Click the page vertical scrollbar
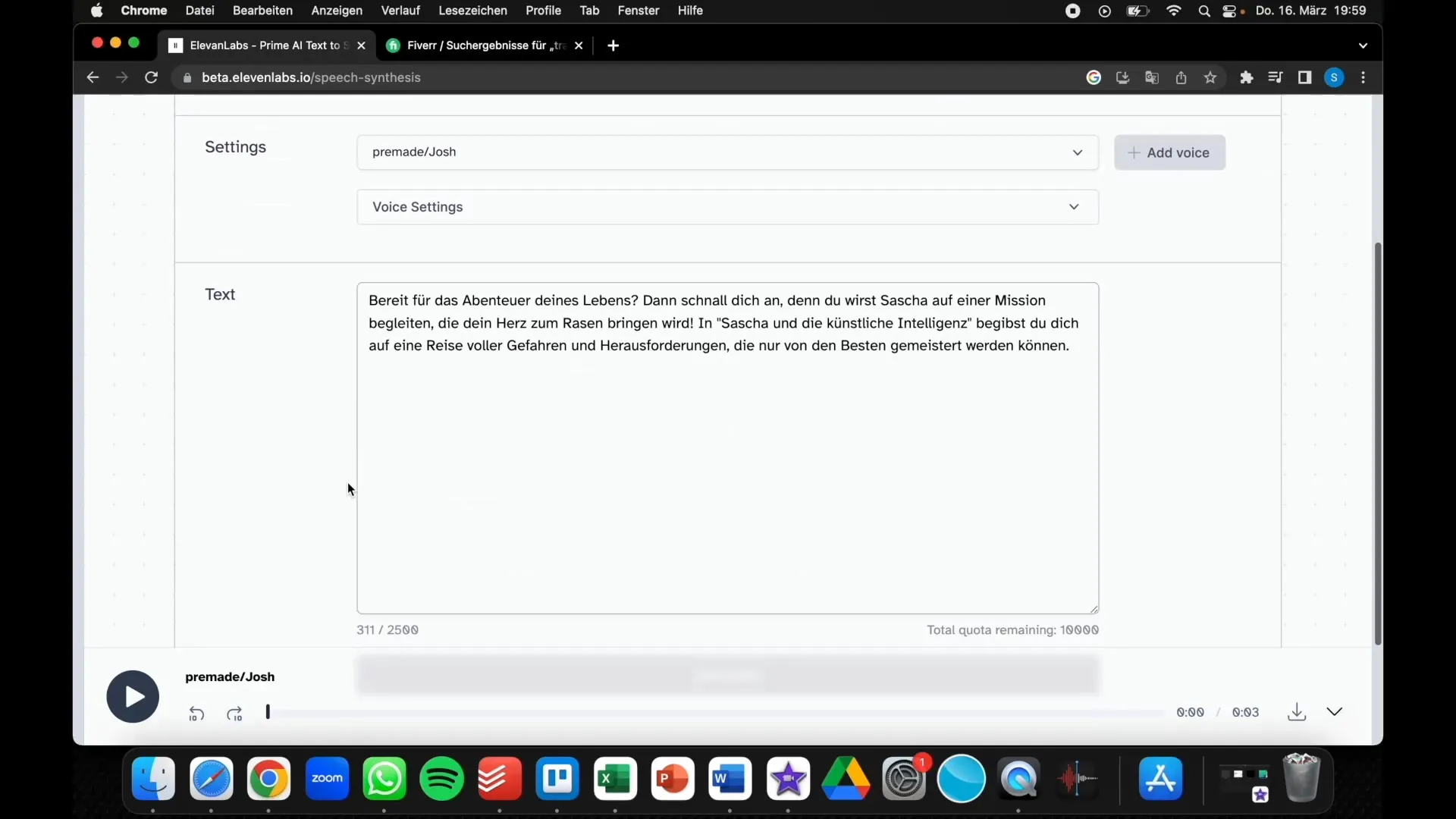The height and width of the screenshot is (819, 1456). coord(1378,444)
